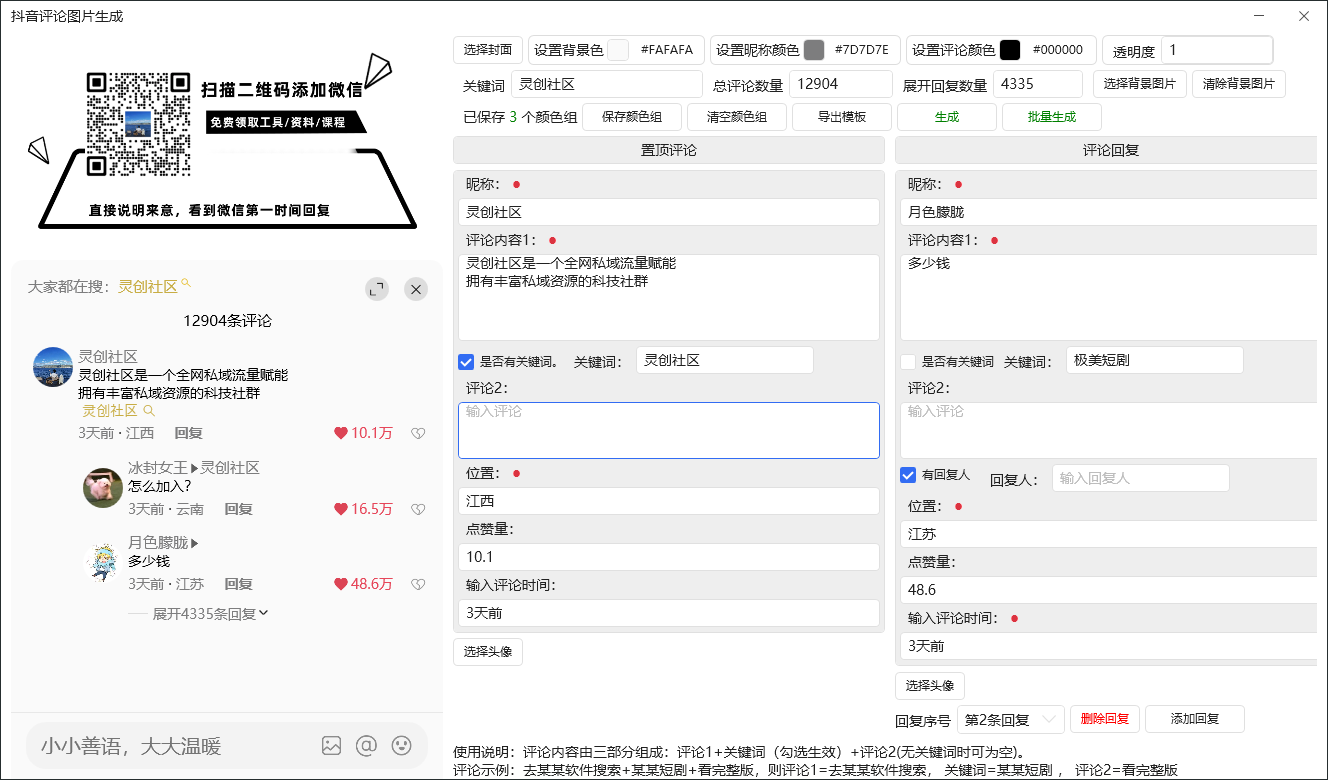1328x780 pixels.
Task: Uncheck 是否有关键词 in the 置顶评论 panel
Action: [x=465, y=361]
